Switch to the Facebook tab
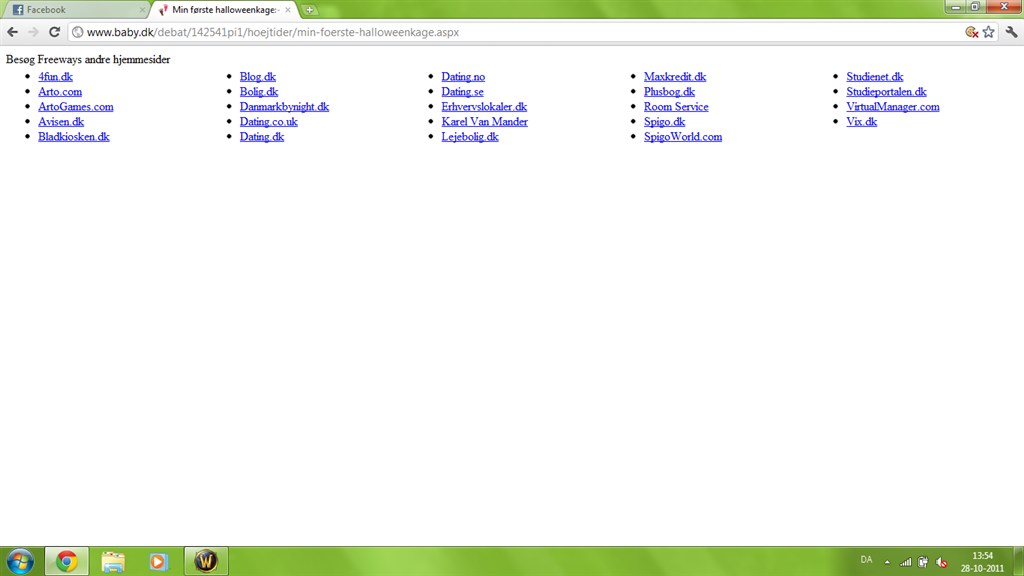 click(x=76, y=10)
